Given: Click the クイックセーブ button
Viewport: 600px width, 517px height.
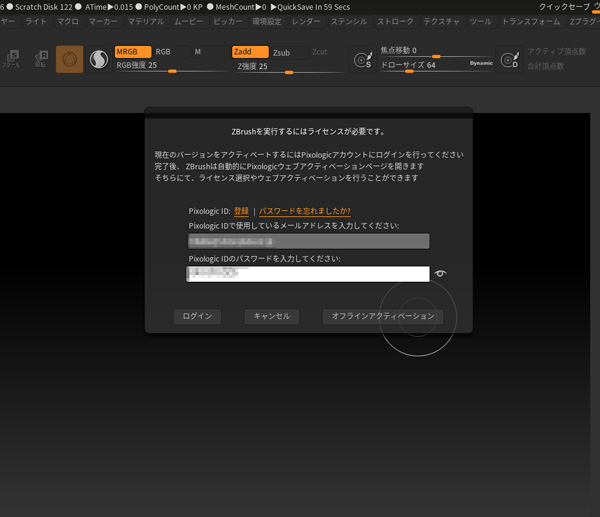Looking at the screenshot, I should click(564, 7).
